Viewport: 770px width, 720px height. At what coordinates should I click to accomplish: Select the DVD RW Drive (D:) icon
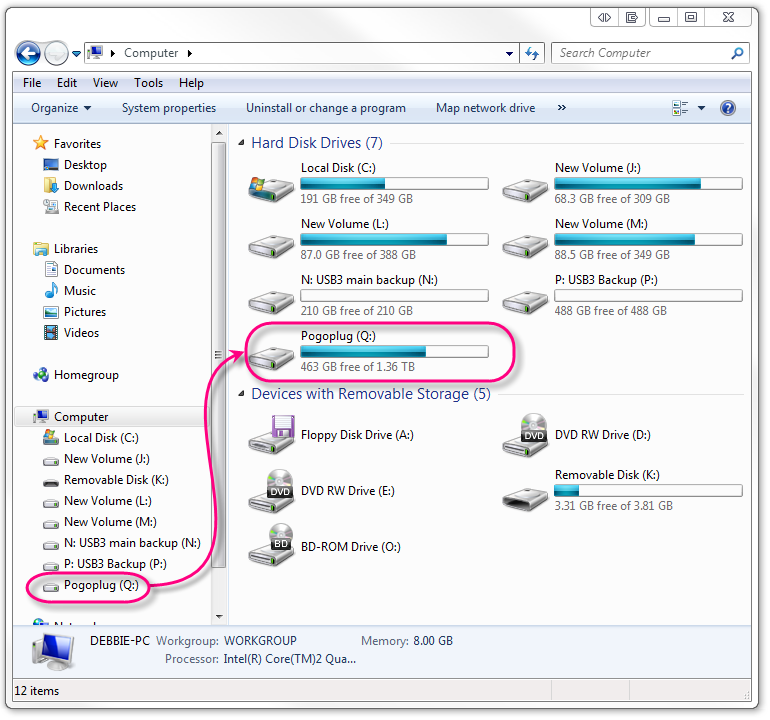525,435
